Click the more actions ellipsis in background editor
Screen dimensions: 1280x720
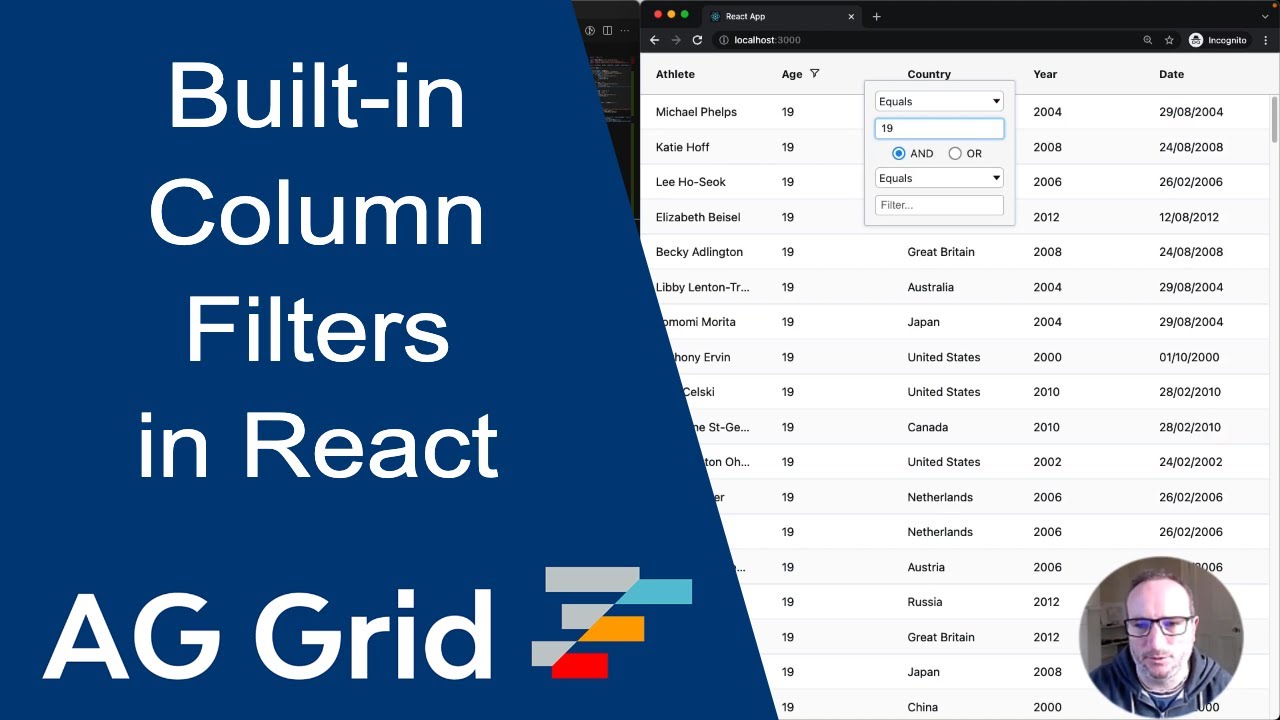click(x=623, y=31)
